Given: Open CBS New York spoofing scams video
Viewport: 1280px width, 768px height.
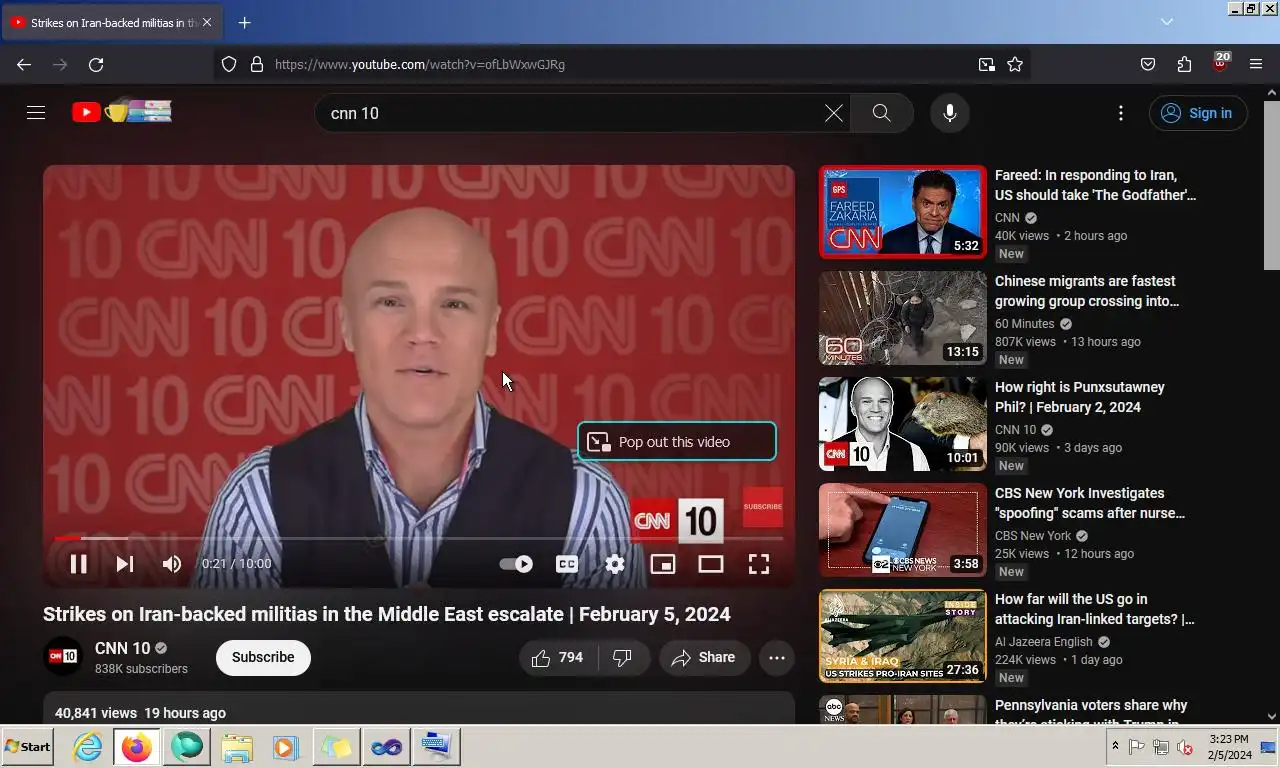Looking at the screenshot, I should [1090, 503].
